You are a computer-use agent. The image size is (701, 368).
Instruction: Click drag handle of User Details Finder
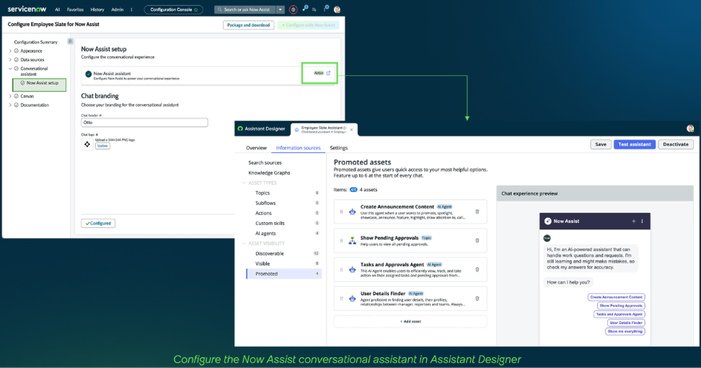click(x=341, y=299)
